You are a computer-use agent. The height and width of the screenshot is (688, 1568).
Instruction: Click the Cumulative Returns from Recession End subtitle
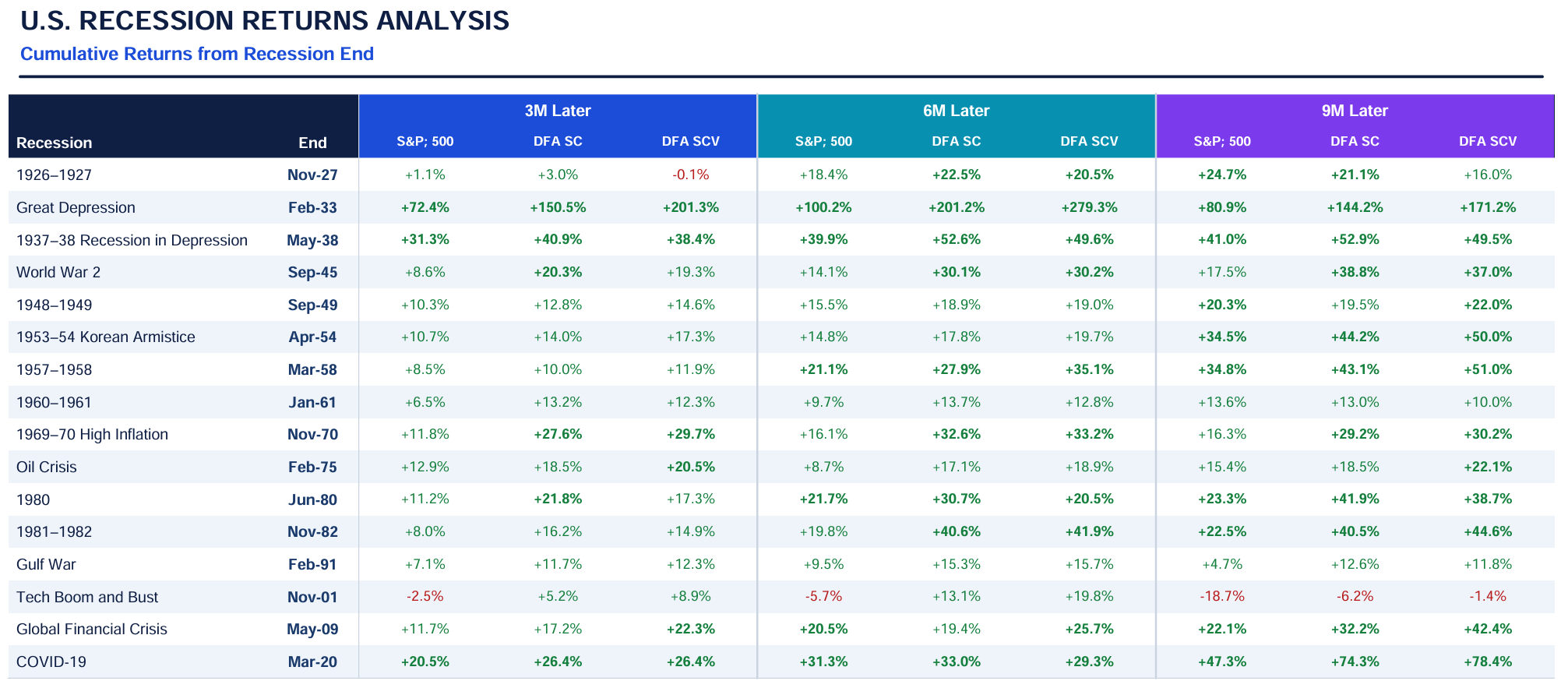pos(197,54)
